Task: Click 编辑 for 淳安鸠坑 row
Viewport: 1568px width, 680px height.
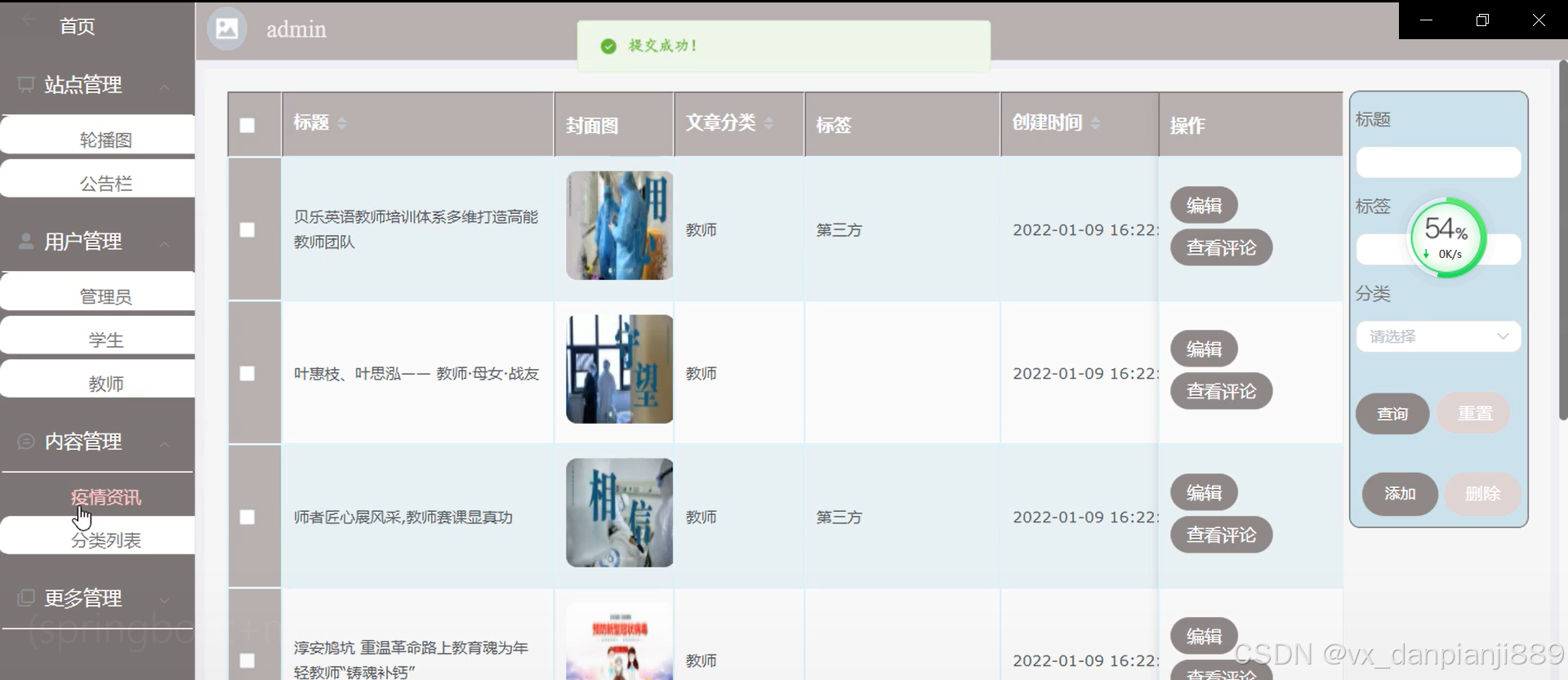Action: (x=1204, y=637)
